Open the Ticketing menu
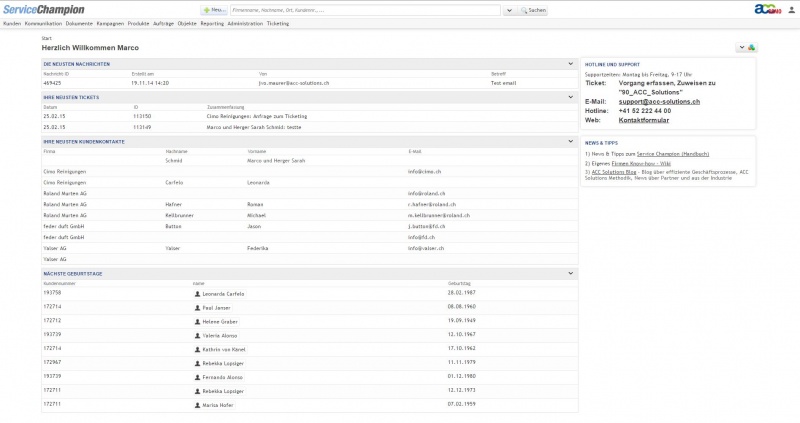The image size is (800, 423). (x=278, y=23)
